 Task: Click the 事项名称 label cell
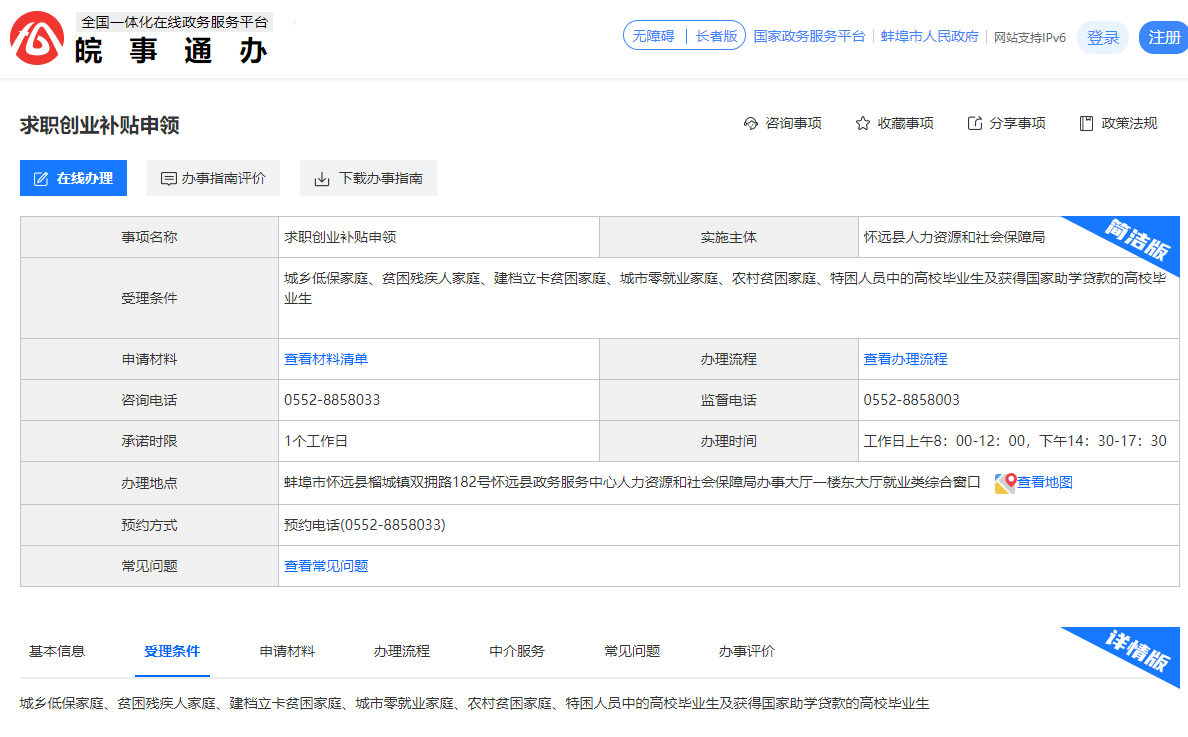point(149,237)
